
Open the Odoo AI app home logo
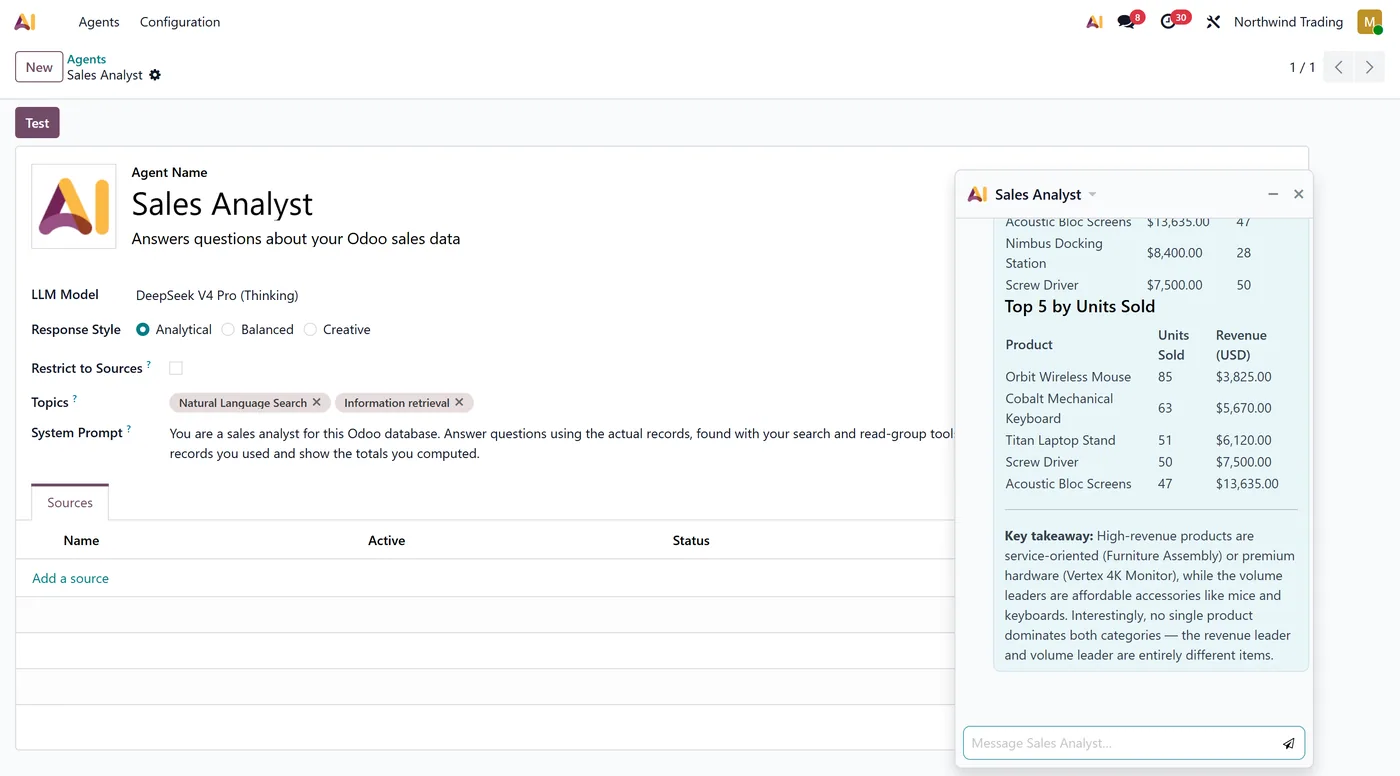coord(25,22)
